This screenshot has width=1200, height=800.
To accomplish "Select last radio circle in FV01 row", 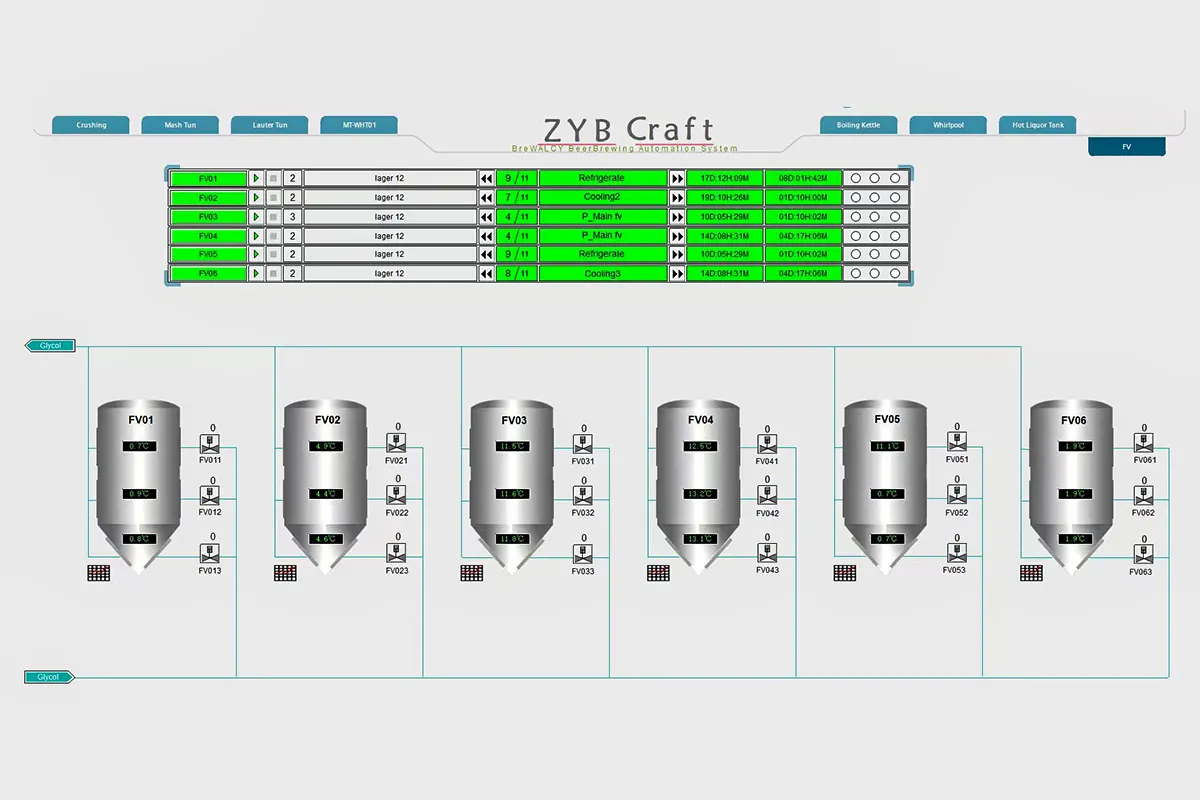I will coord(895,178).
